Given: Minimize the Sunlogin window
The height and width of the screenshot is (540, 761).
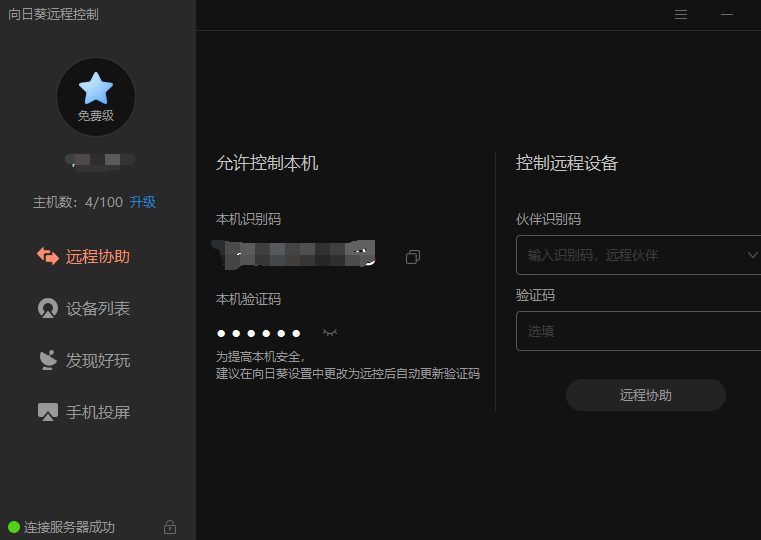Looking at the screenshot, I should point(727,15).
